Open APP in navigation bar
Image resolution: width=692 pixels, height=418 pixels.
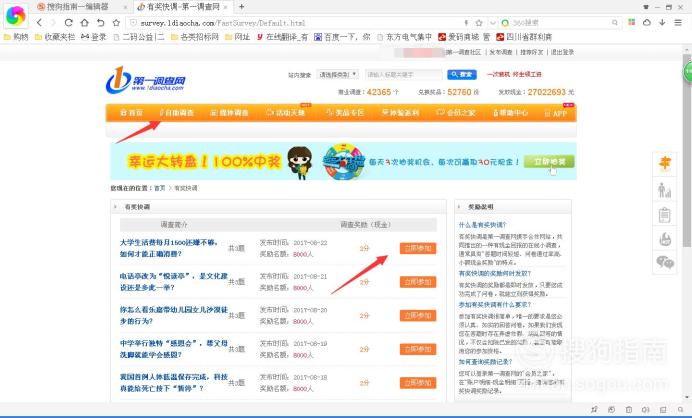tap(556, 113)
